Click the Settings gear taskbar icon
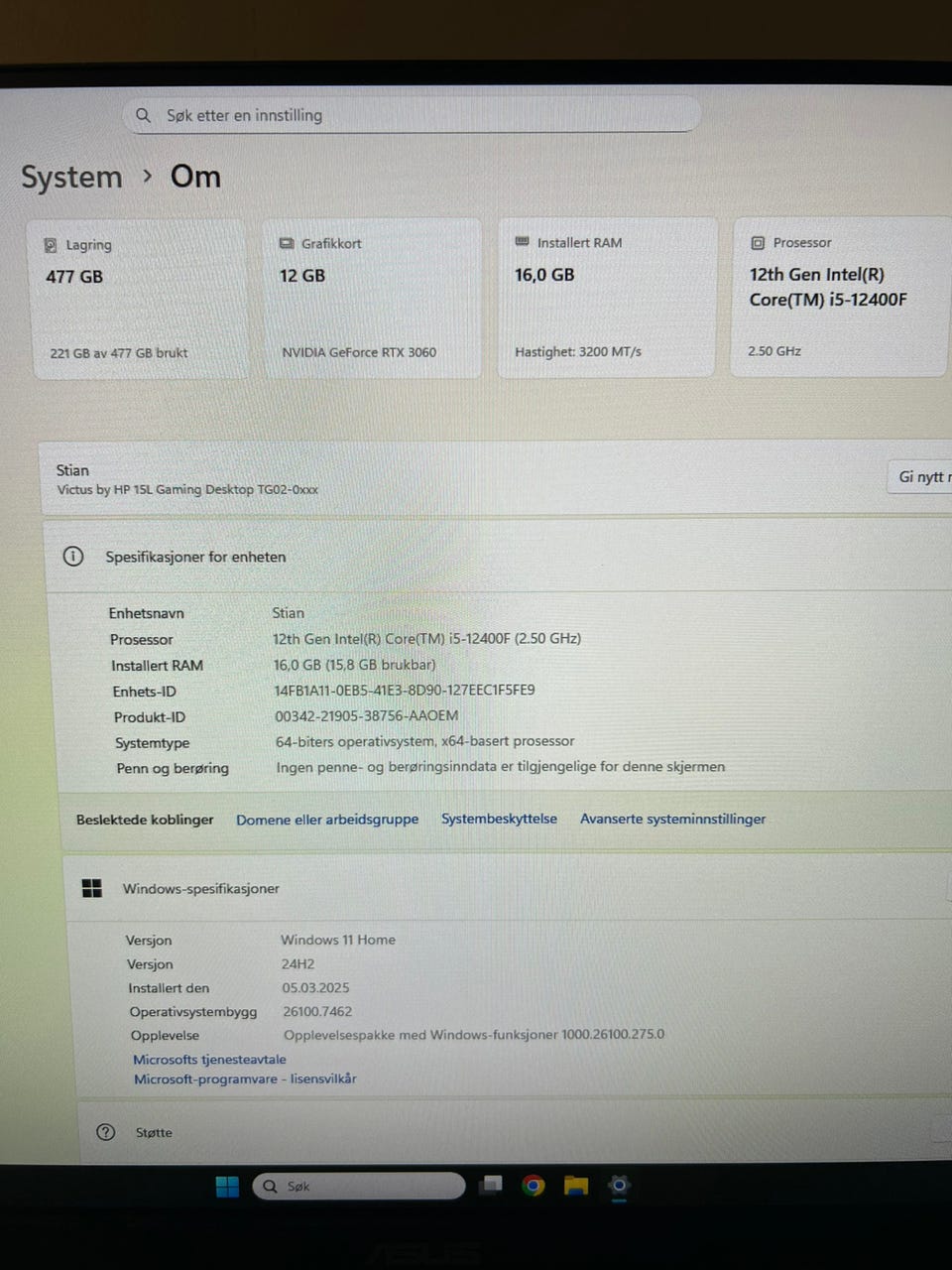This screenshot has width=952, height=1270. click(619, 1185)
